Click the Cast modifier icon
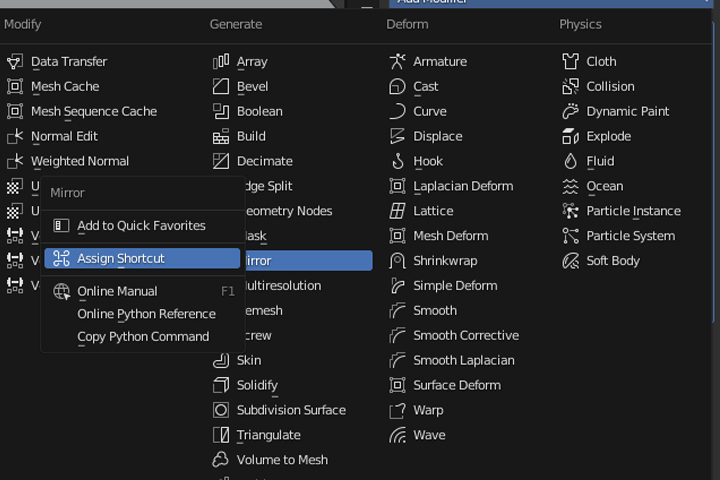 [x=397, y=86]
